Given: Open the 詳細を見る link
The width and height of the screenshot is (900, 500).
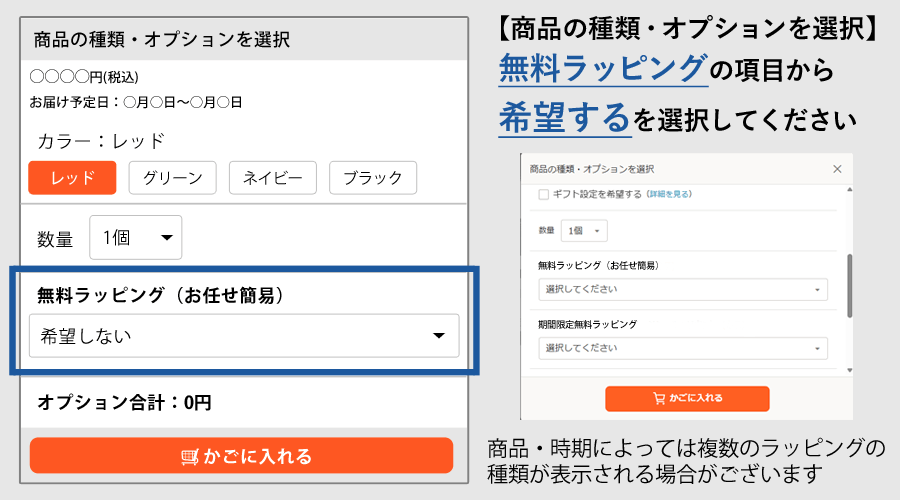Looking at the screenshot, I should [x=669, y=194].
